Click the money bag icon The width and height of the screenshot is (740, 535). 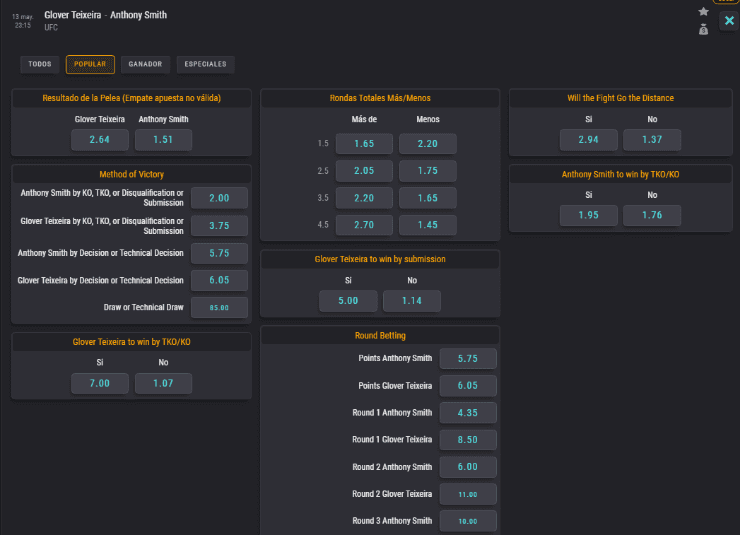click(704, 29)
